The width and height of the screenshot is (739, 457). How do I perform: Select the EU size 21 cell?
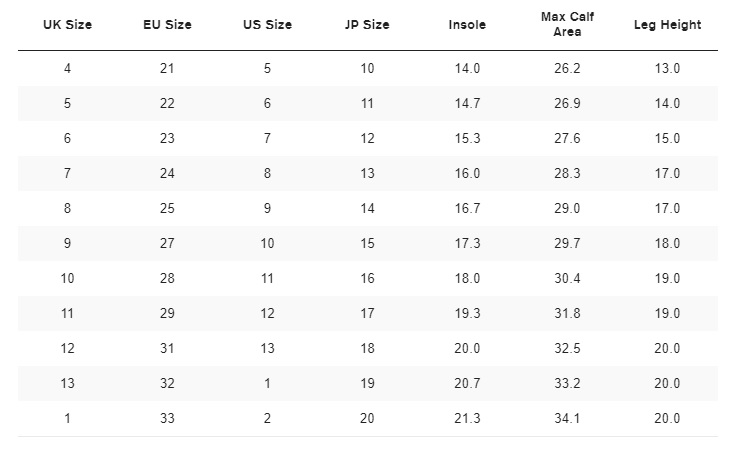click(x=167, y=68)
